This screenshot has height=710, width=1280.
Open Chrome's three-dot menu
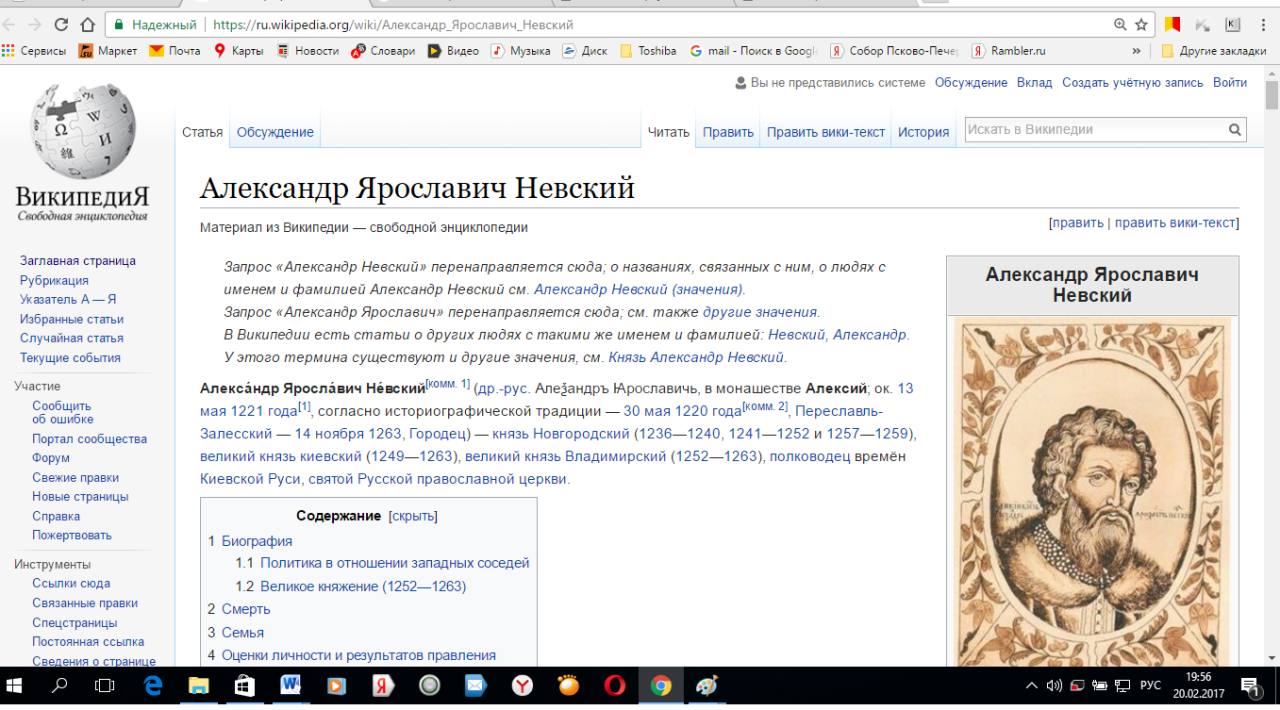click(1264, 24)
